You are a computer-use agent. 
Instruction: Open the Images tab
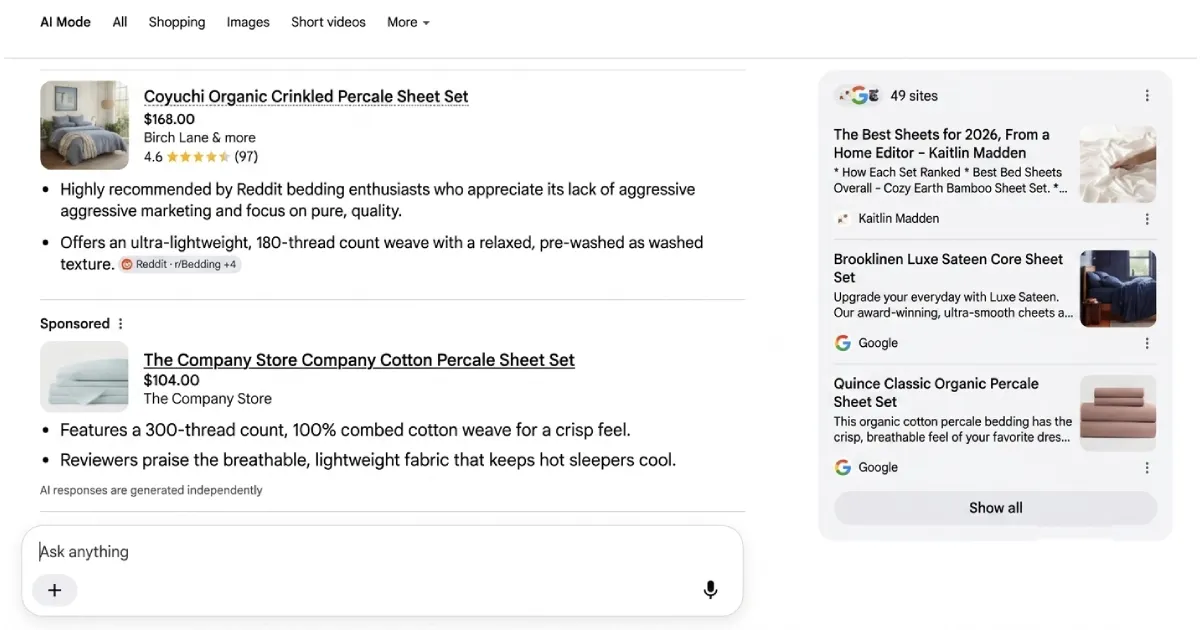point(248,22)
